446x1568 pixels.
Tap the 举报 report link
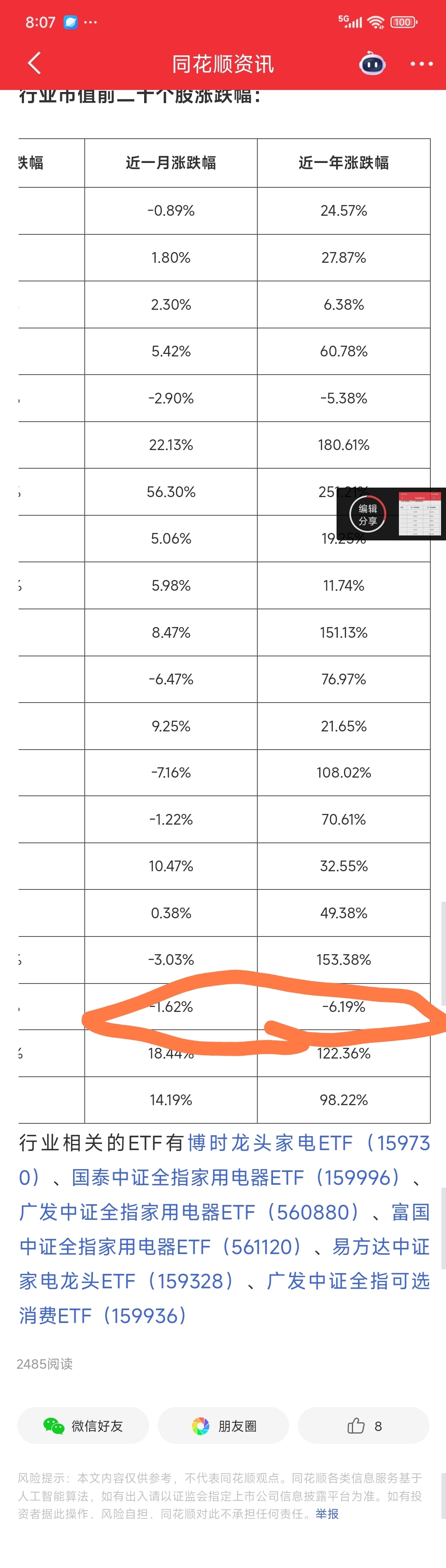click(x=327, y=1513)
